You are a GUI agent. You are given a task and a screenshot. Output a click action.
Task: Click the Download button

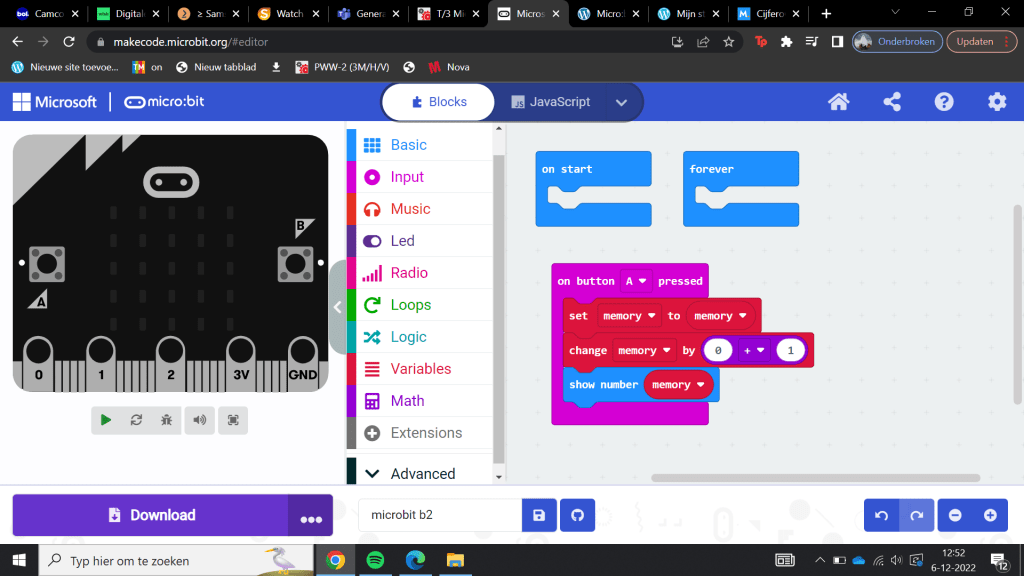coord(150,516)
